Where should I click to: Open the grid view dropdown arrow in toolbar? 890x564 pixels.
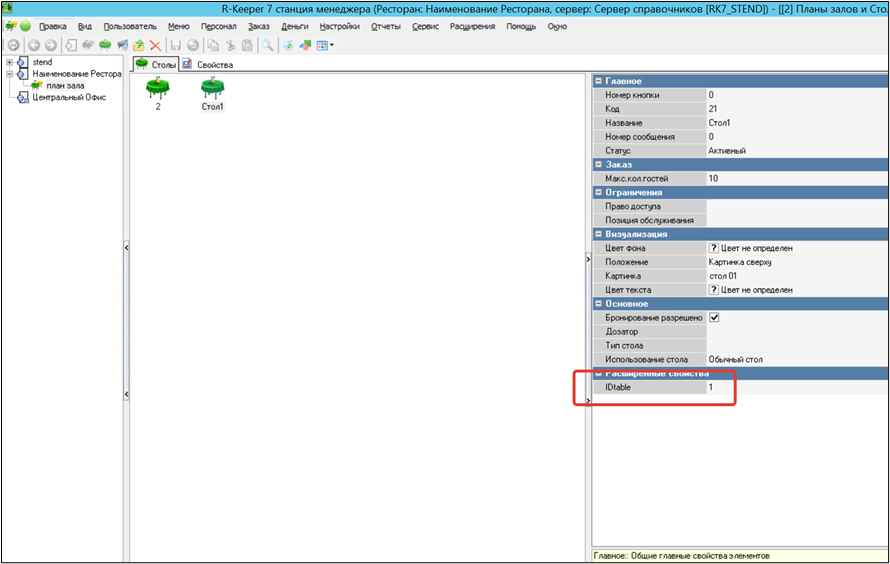point(331,45)
